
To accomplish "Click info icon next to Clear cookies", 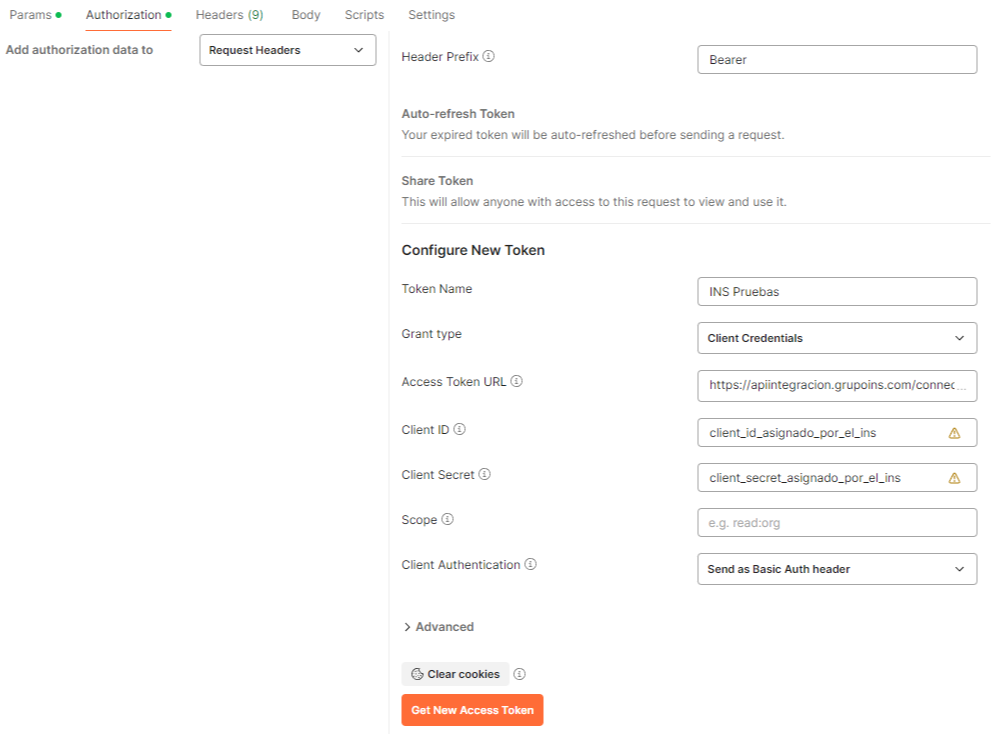I will pyautogui.click(x=520, y=674).
